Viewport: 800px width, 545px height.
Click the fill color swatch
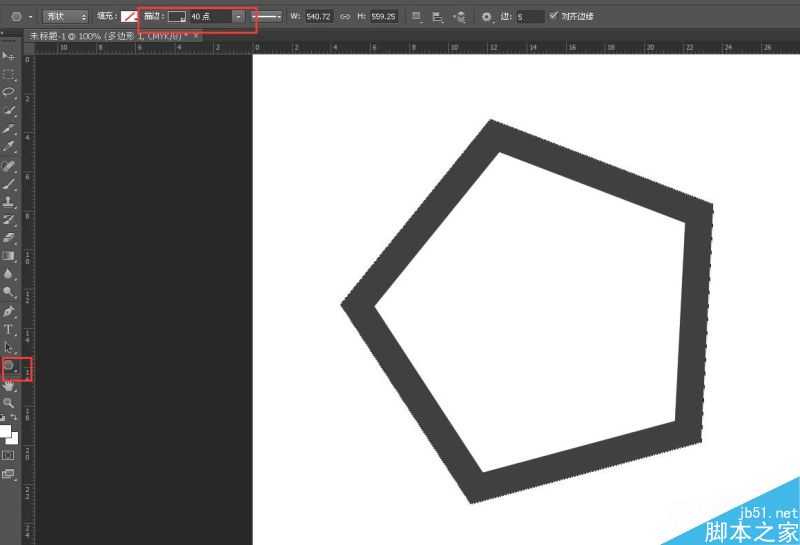(129, 17)
